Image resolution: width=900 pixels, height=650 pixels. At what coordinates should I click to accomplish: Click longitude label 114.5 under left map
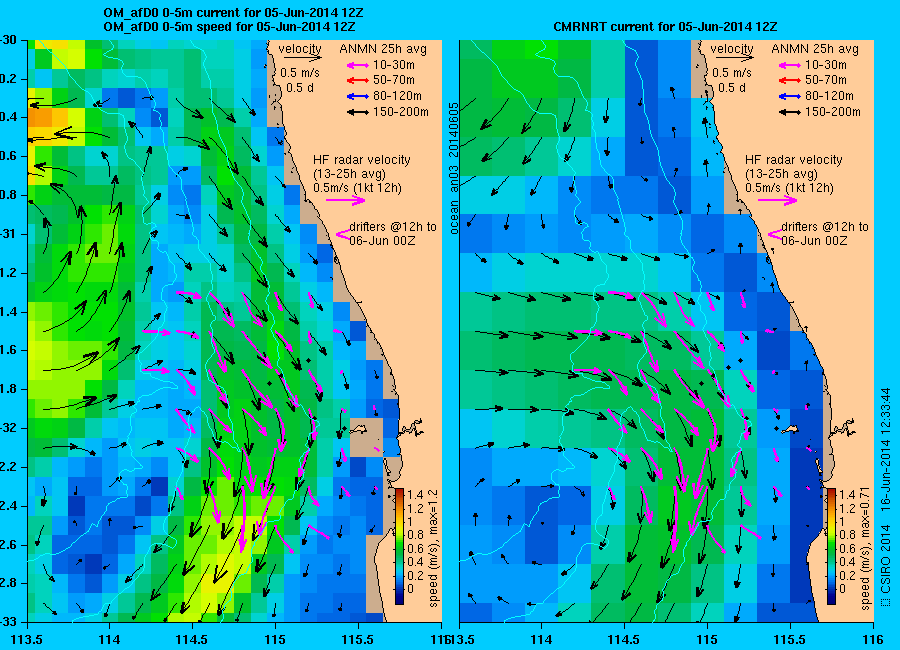(x=192, y=639)
